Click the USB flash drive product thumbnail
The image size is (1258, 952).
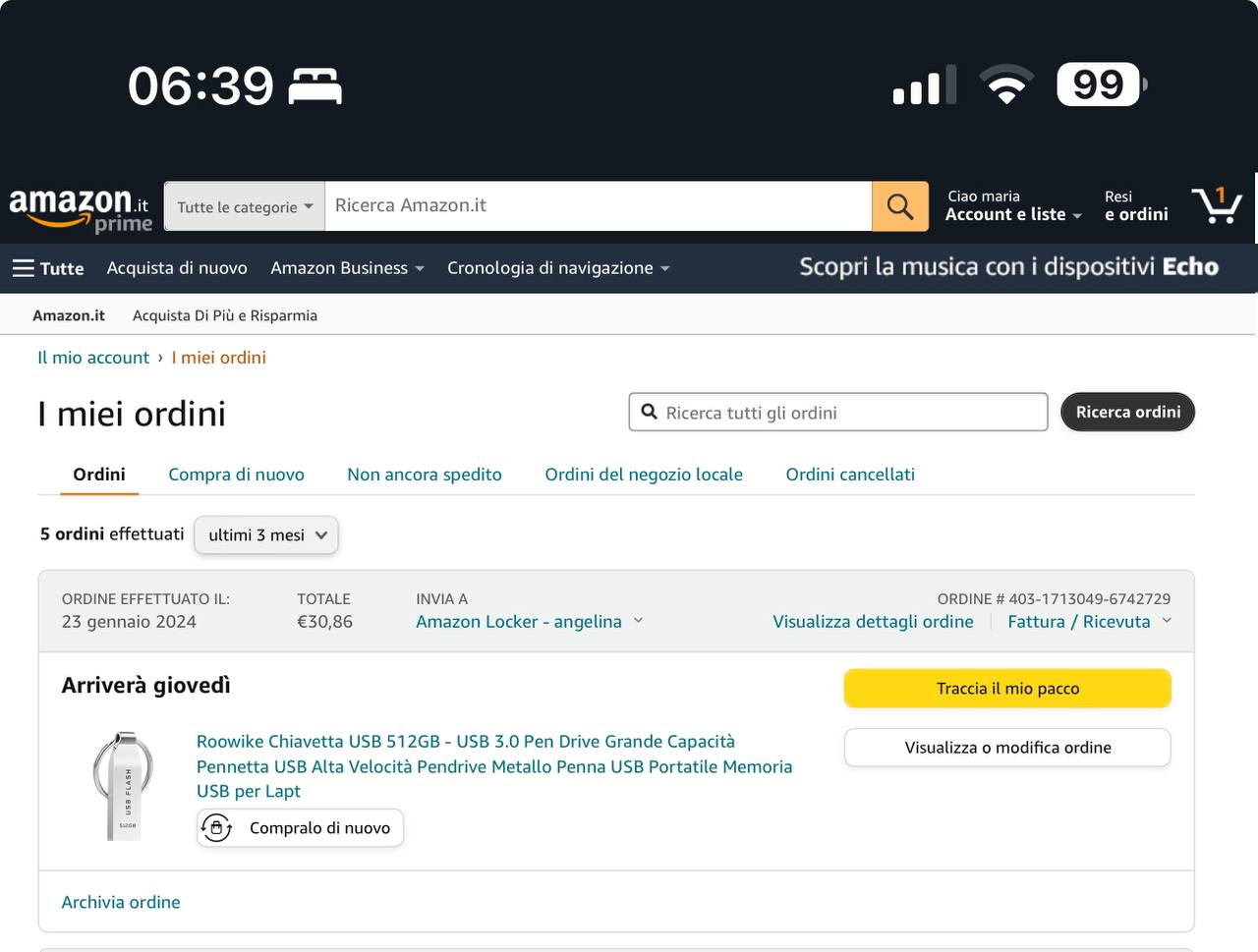tap(123, 786)
